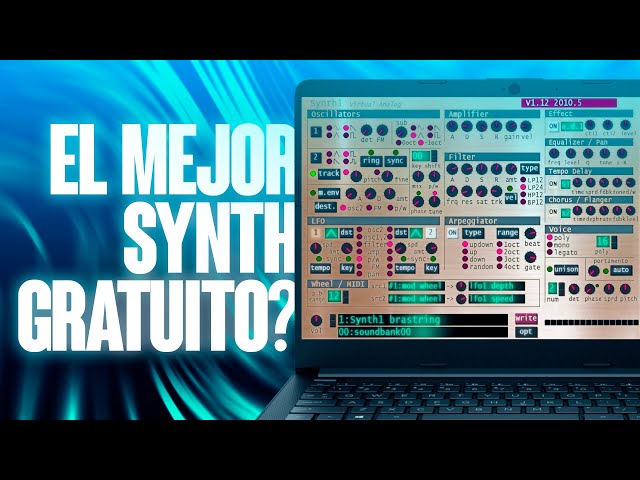Click portamento auto button

point(621,270)
